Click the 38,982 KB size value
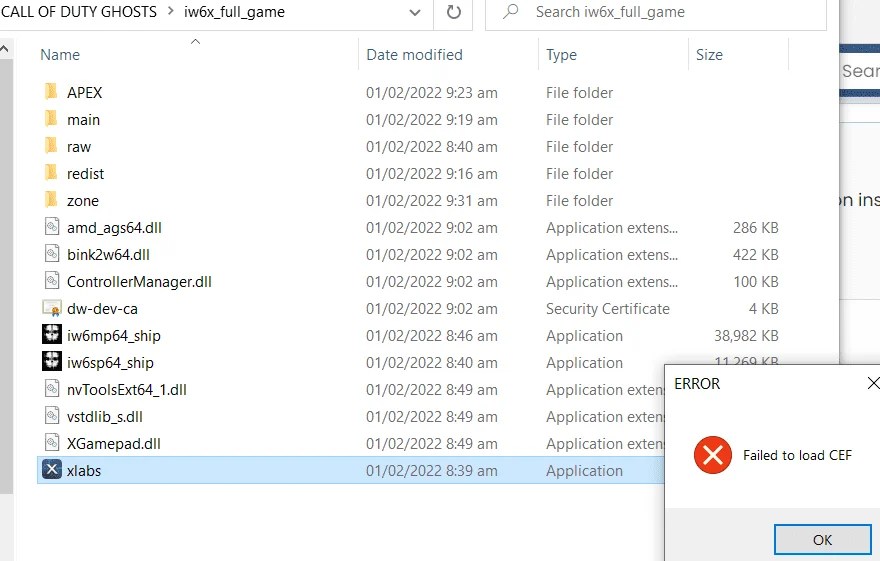The height and width of the screenshot is (561, 880). [x=746, y=335]
